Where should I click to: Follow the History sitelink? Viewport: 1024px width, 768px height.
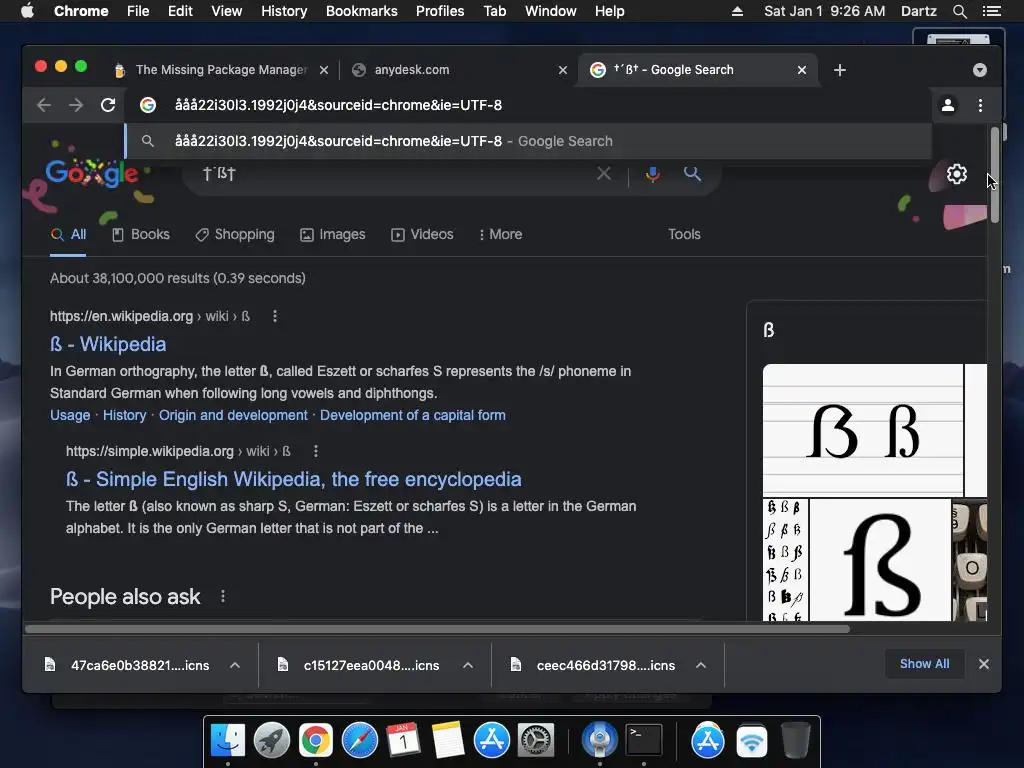point(125,415)
